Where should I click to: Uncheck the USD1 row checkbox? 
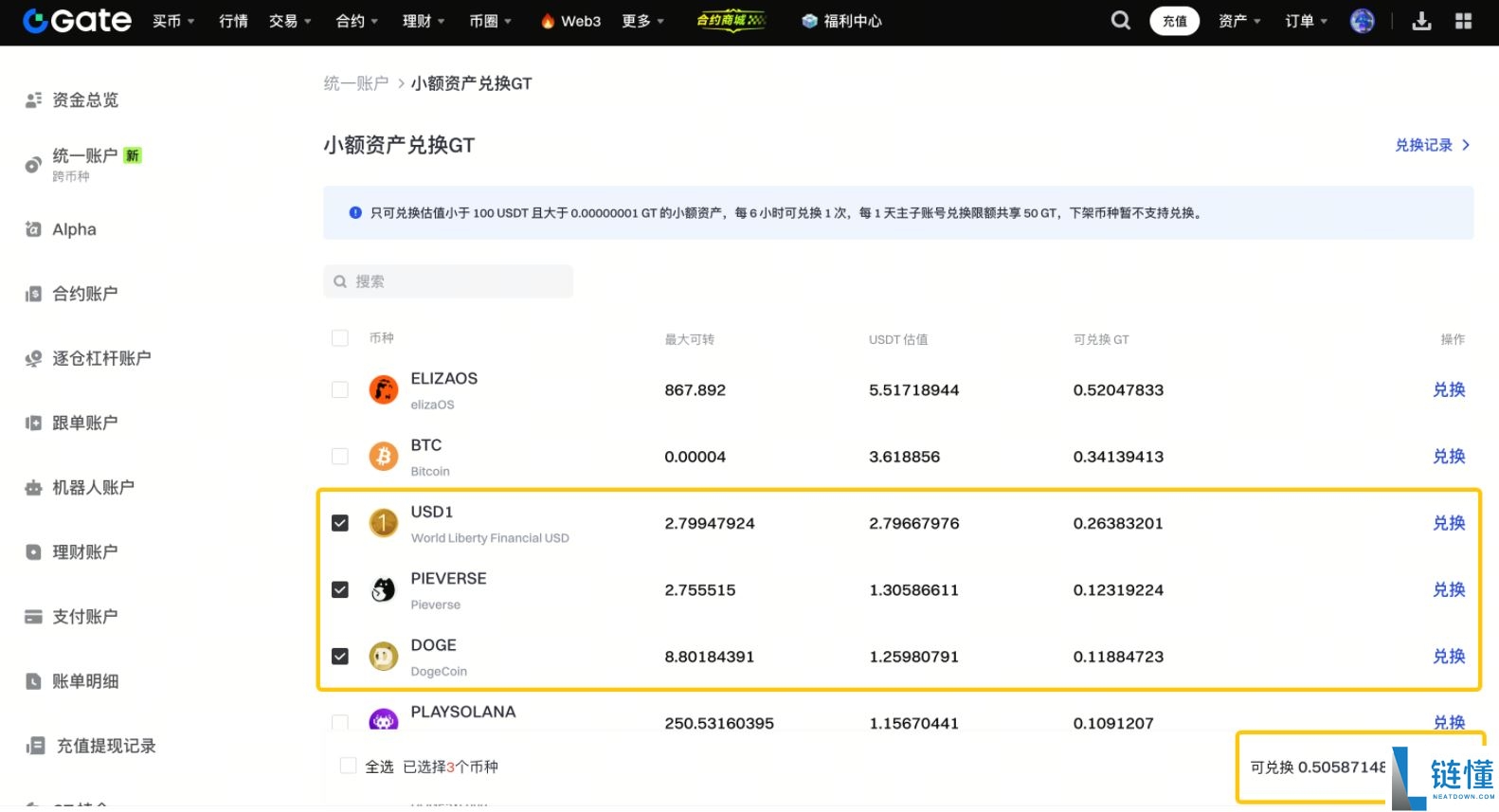click(x=340, y=523)
